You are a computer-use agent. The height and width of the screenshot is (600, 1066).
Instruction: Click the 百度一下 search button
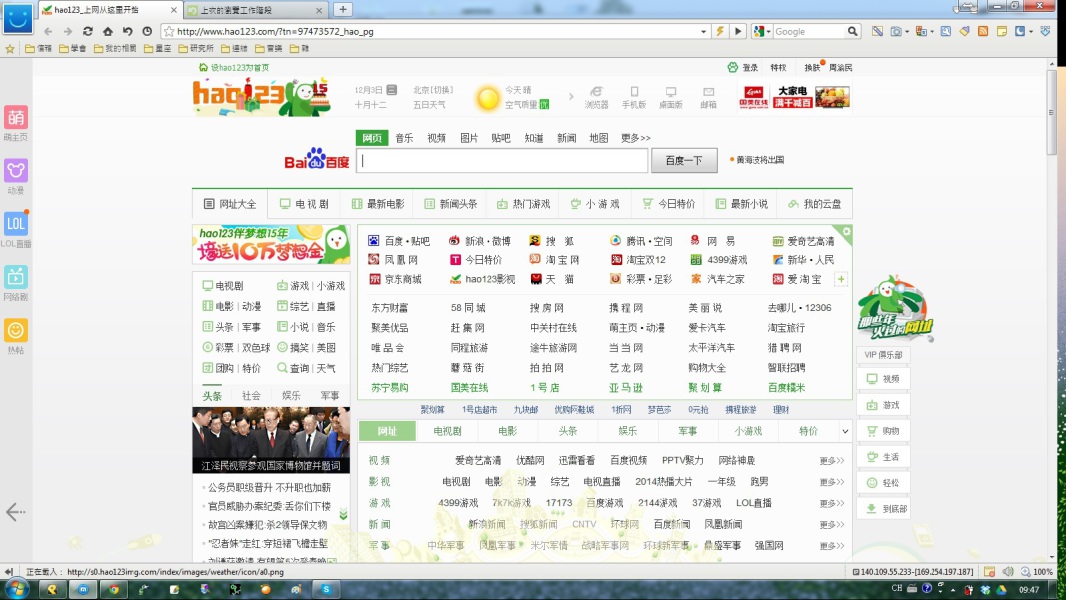point(684,160)
